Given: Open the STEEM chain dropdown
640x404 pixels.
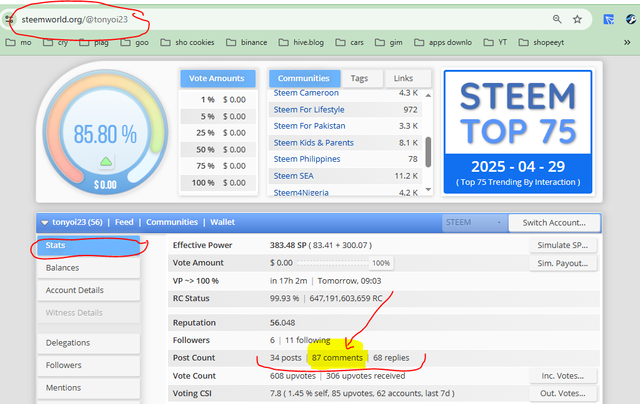Looking at the screenshot, I should point(474,222).
